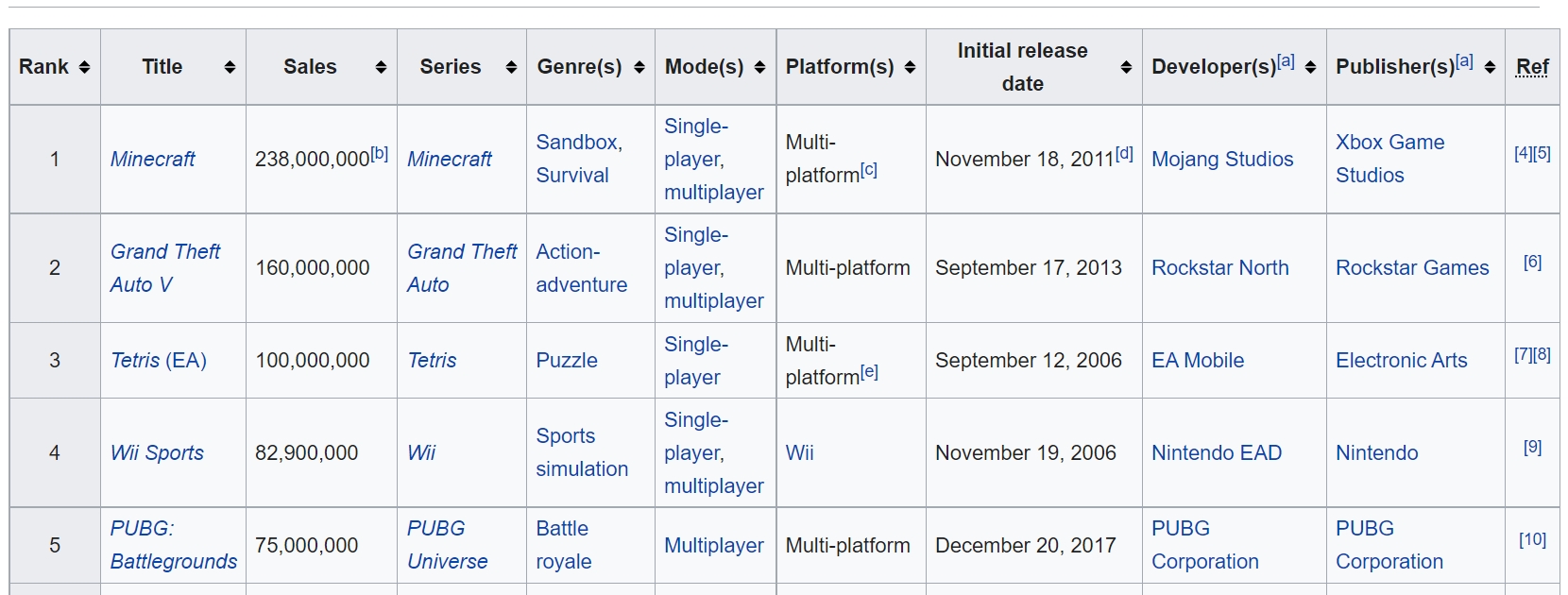The image size is (1568, 595).
Task: Click Publisher(s) column sort arrows
Action: coord(1490,67)
